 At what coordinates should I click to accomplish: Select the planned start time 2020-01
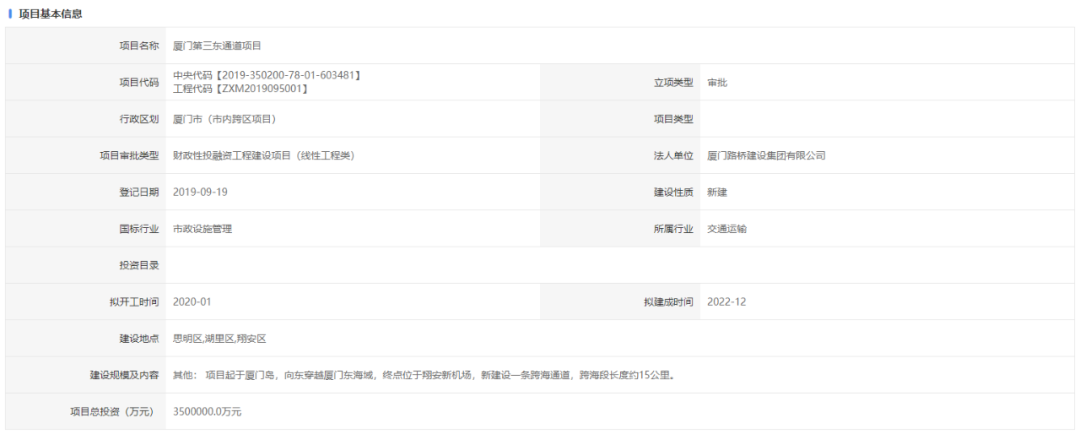(x=192, y=301)
